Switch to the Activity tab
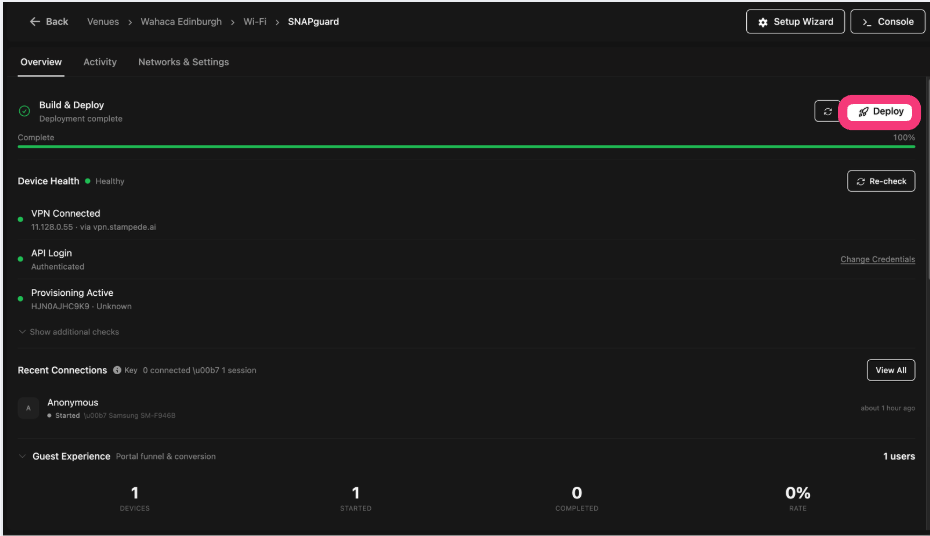930x536 pixels. coord(100,62)
